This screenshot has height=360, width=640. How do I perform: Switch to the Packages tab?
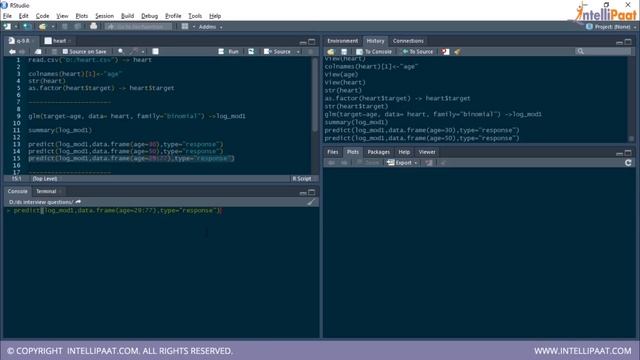378,152
